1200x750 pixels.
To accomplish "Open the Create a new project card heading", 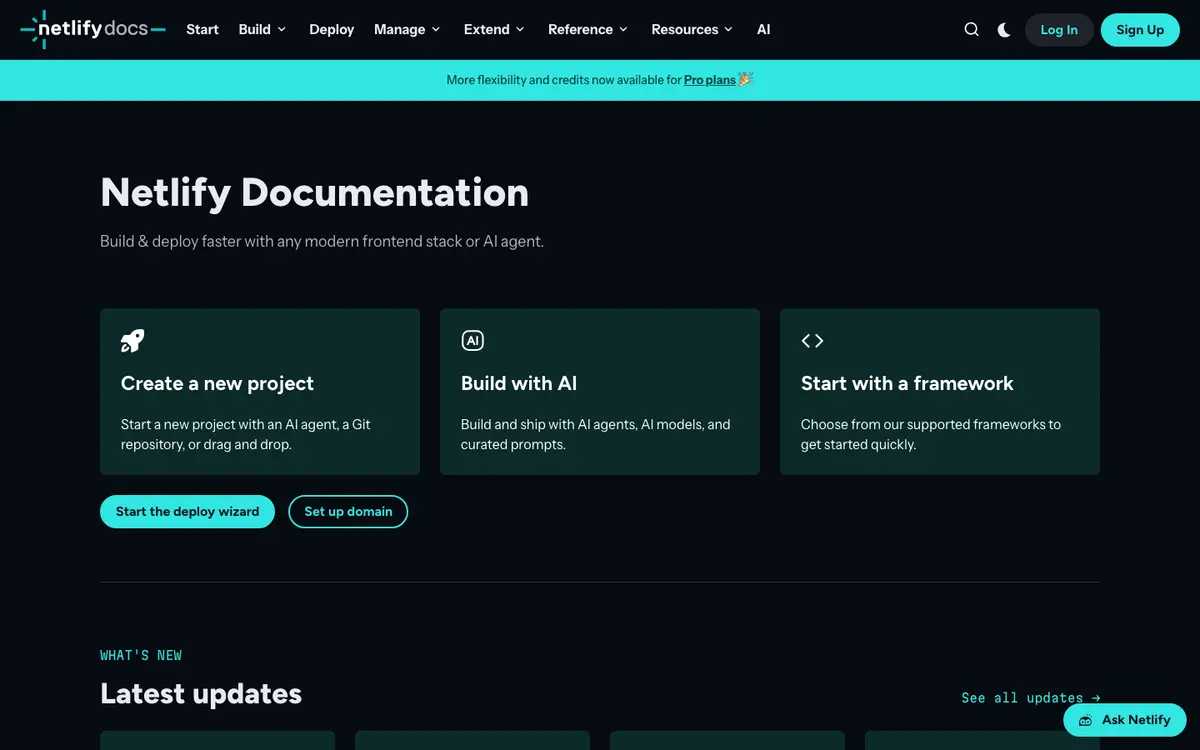I will click(217, 383).
